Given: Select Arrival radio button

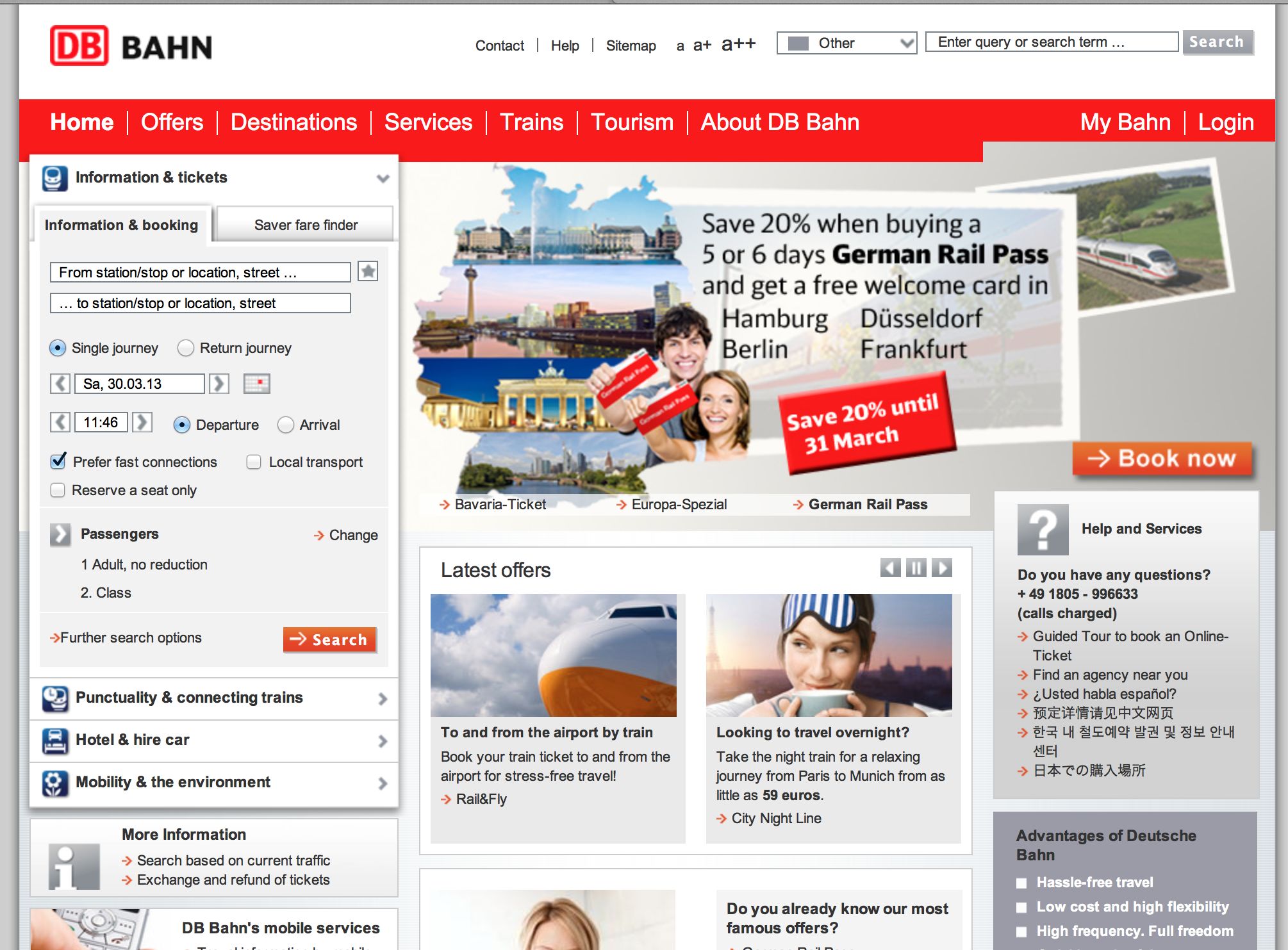Looking at the screenshot, I should tap(286, 425).
